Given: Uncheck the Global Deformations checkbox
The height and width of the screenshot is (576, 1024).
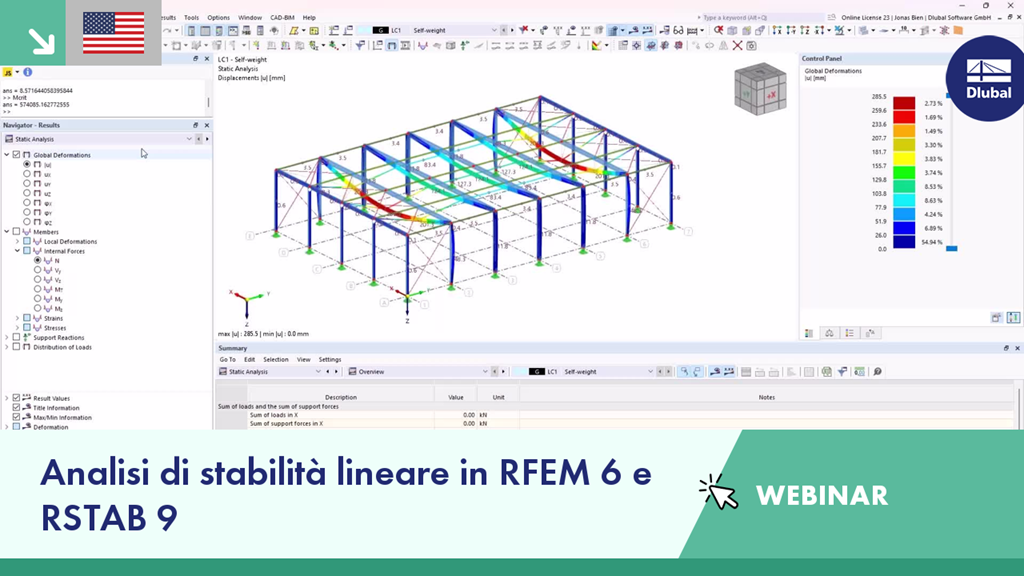Looking at the screenshot, I should pos(16,155).
